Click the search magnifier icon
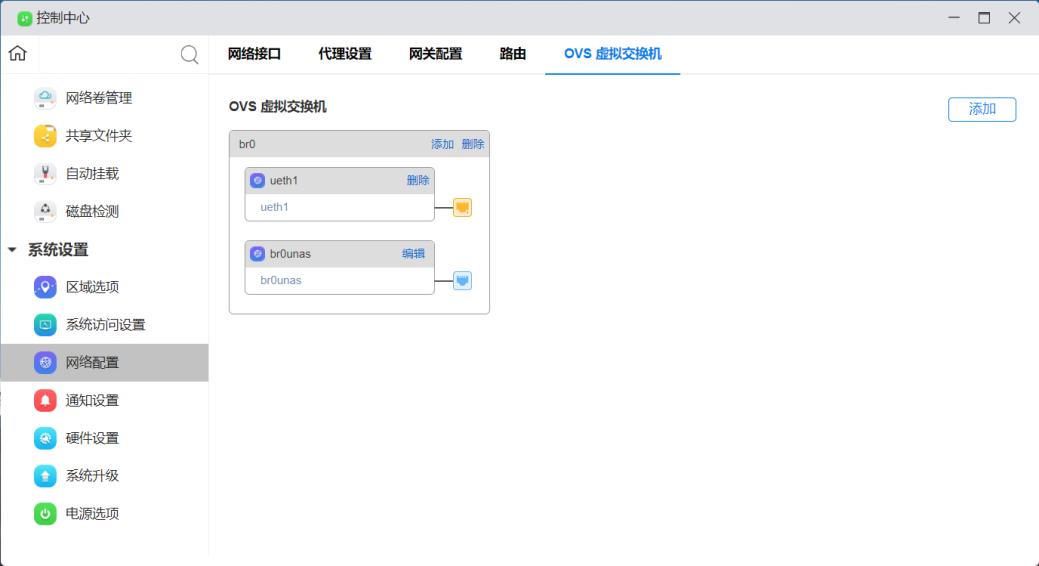This screenshot has height=566, width=1039. [189, 55]
